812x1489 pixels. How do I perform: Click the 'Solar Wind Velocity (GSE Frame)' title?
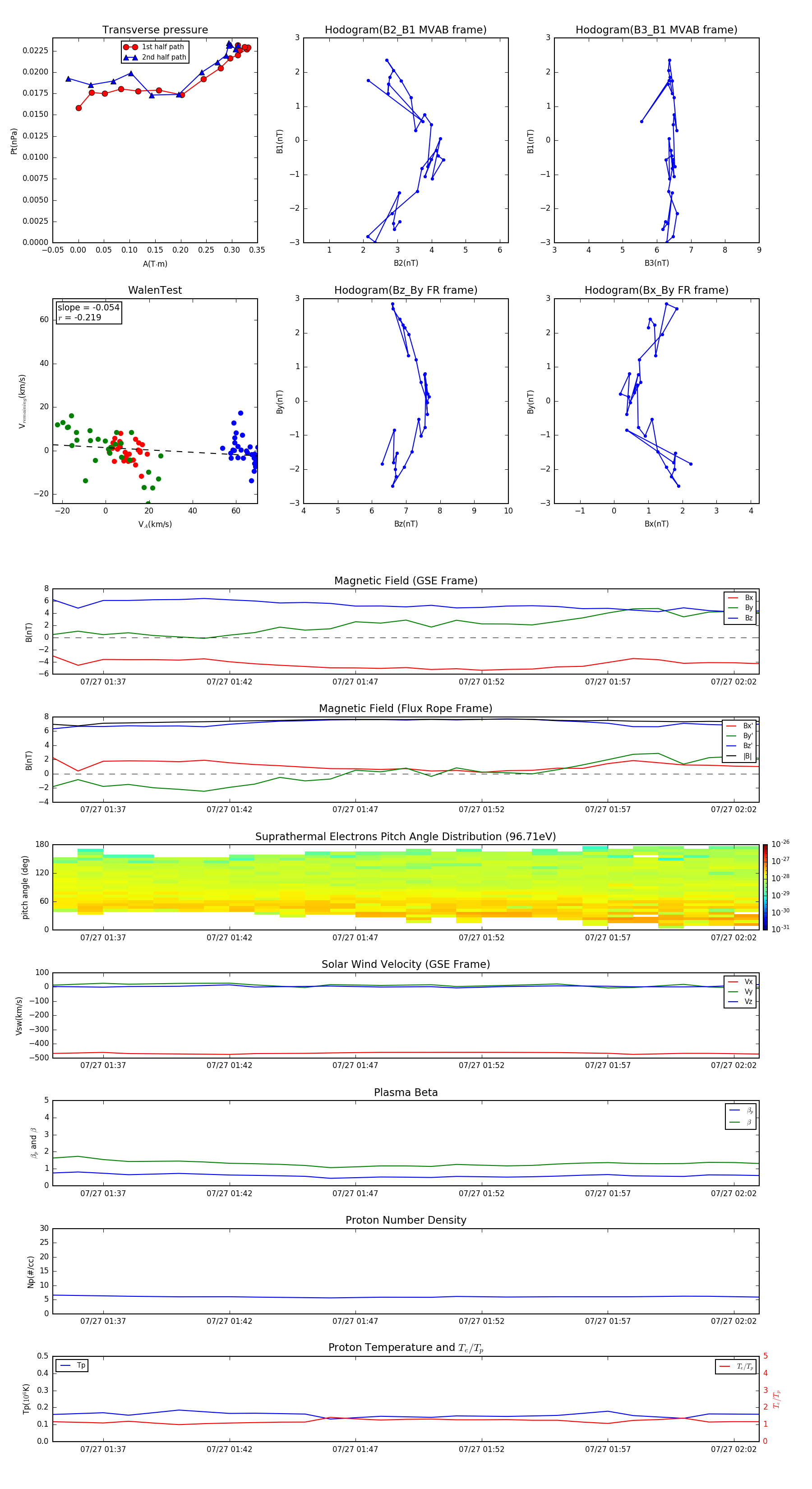[406, 964]
